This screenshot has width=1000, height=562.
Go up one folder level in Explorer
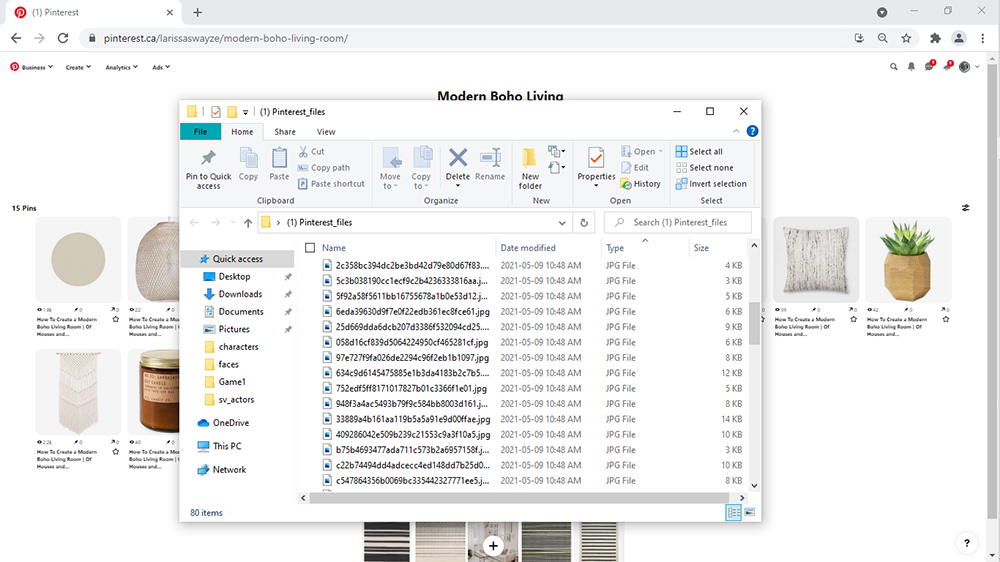248,223
